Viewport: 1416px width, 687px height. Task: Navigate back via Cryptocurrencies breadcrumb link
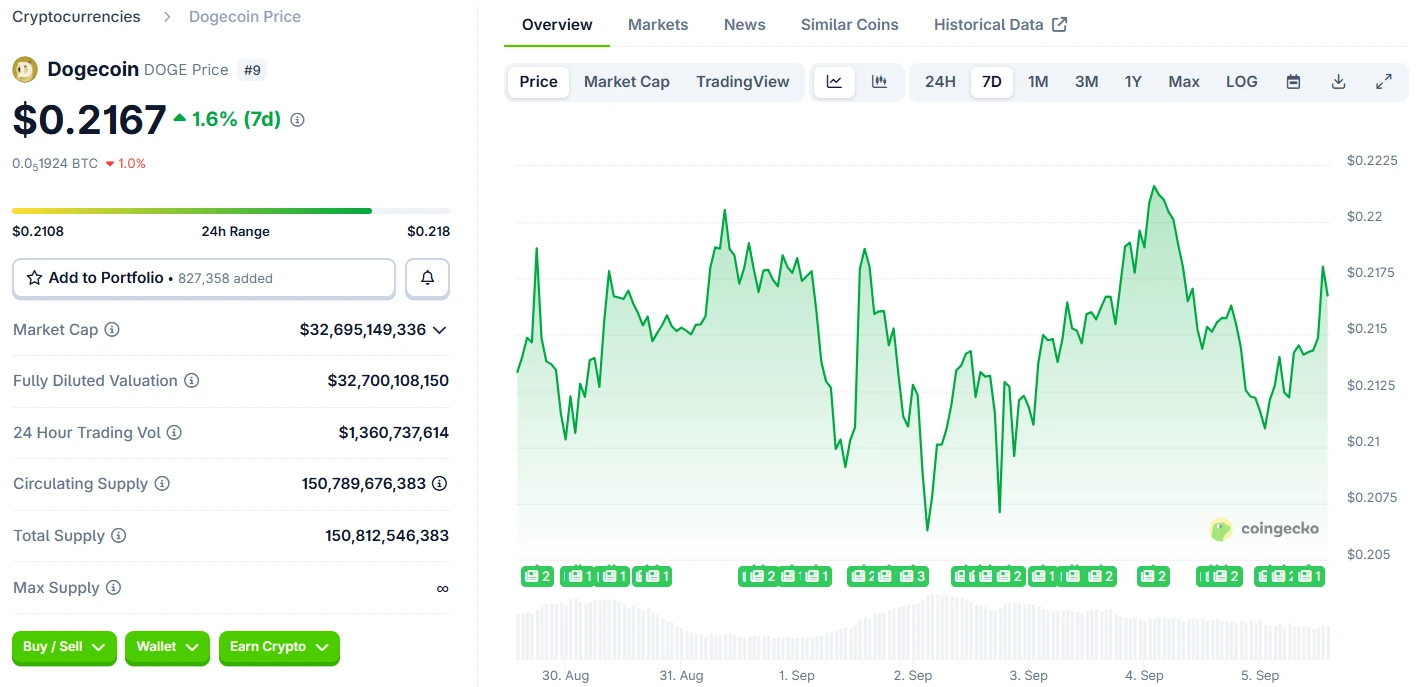[75, 16]
